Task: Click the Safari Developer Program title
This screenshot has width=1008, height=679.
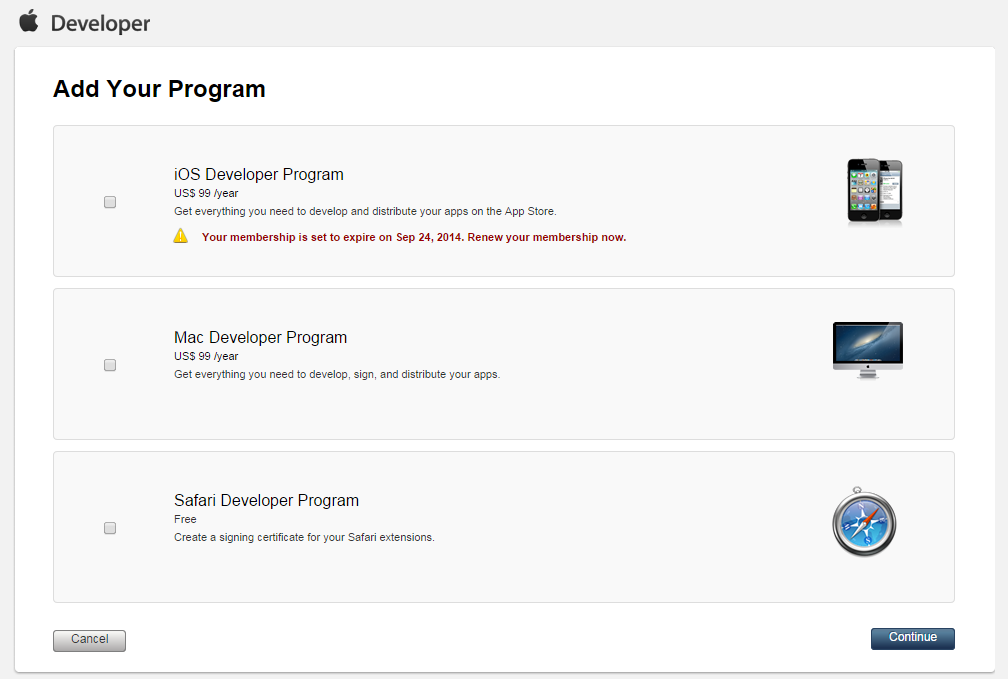Action: [x=266, y=500]
